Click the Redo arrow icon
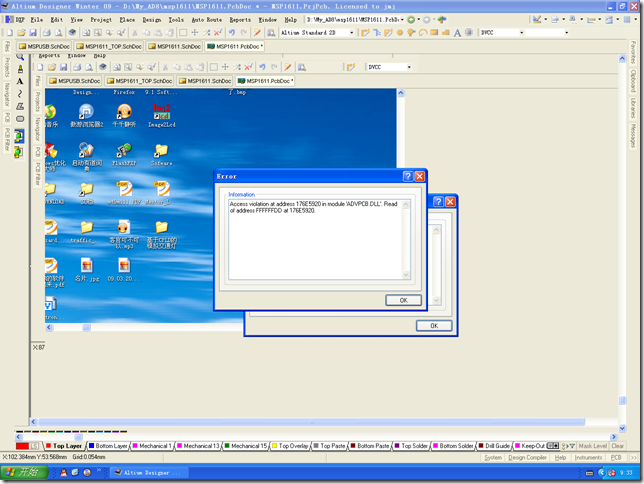The height and width of the screenshot is (484, 644). point(244,32)
